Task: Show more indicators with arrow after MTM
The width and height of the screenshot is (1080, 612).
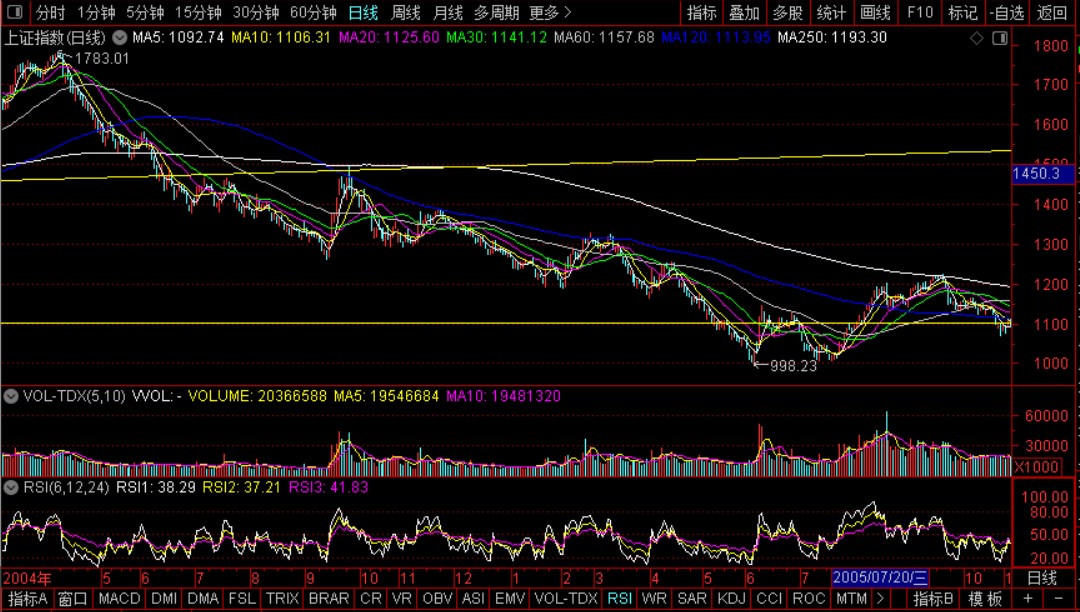Action: [880, 599]
